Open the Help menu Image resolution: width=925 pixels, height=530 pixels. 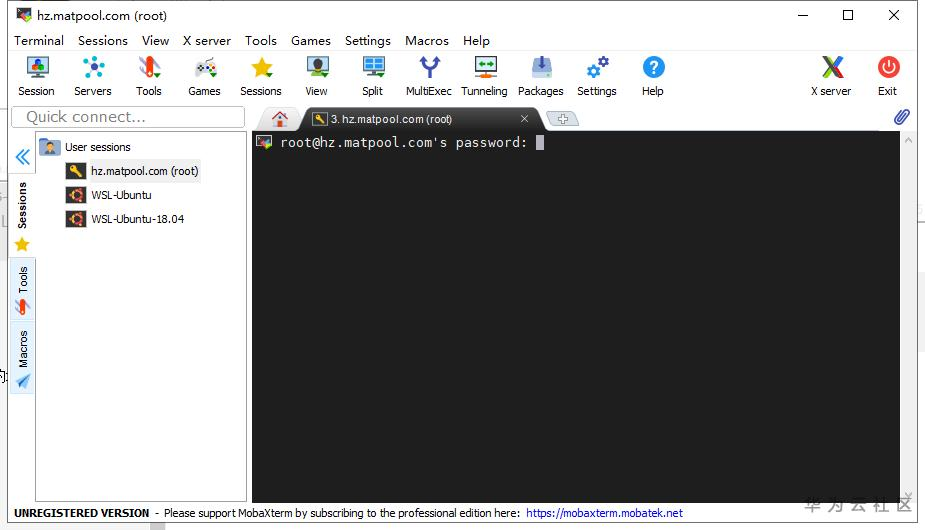476,41
